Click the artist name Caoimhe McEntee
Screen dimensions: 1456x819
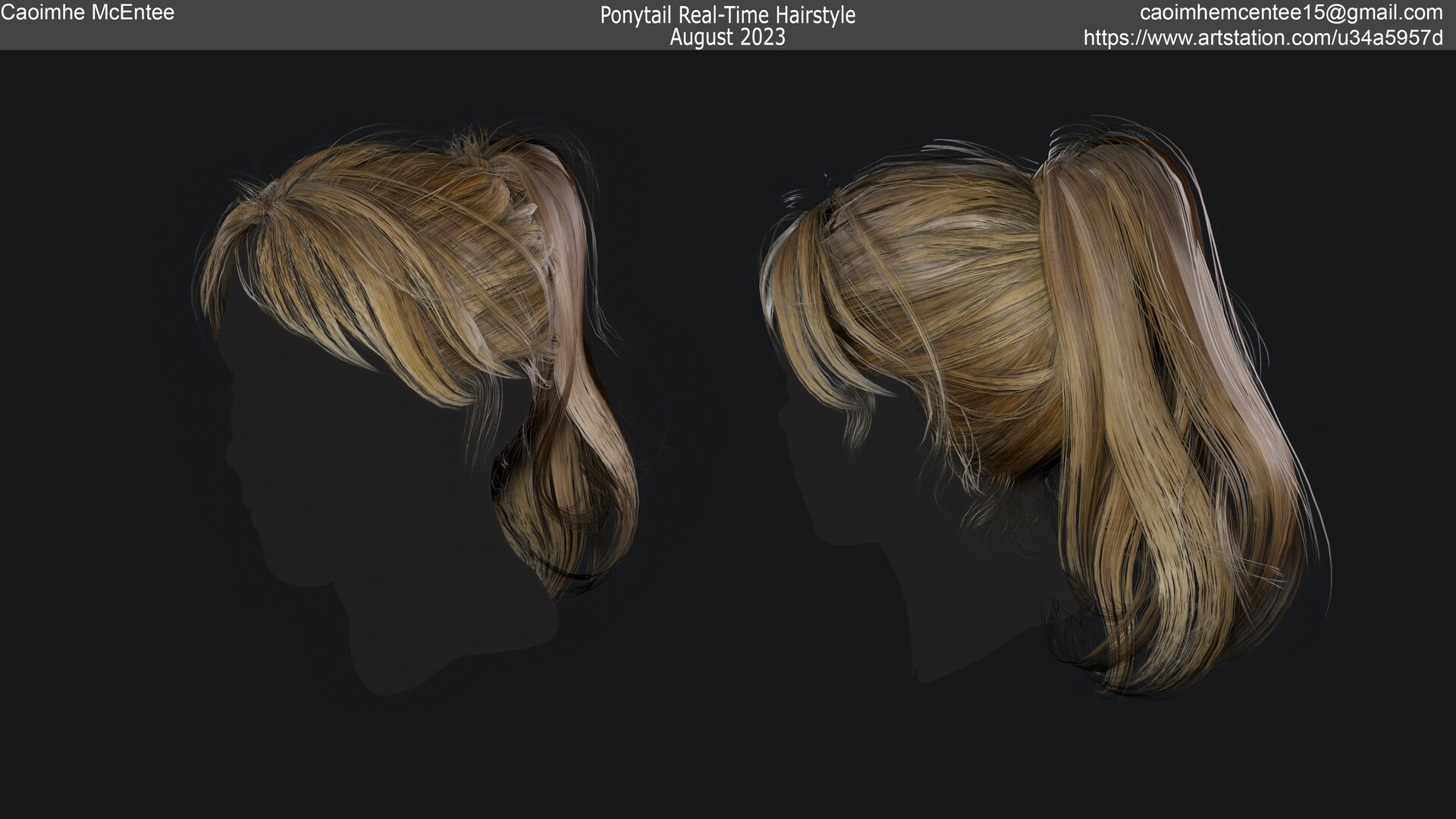[88, 13]
